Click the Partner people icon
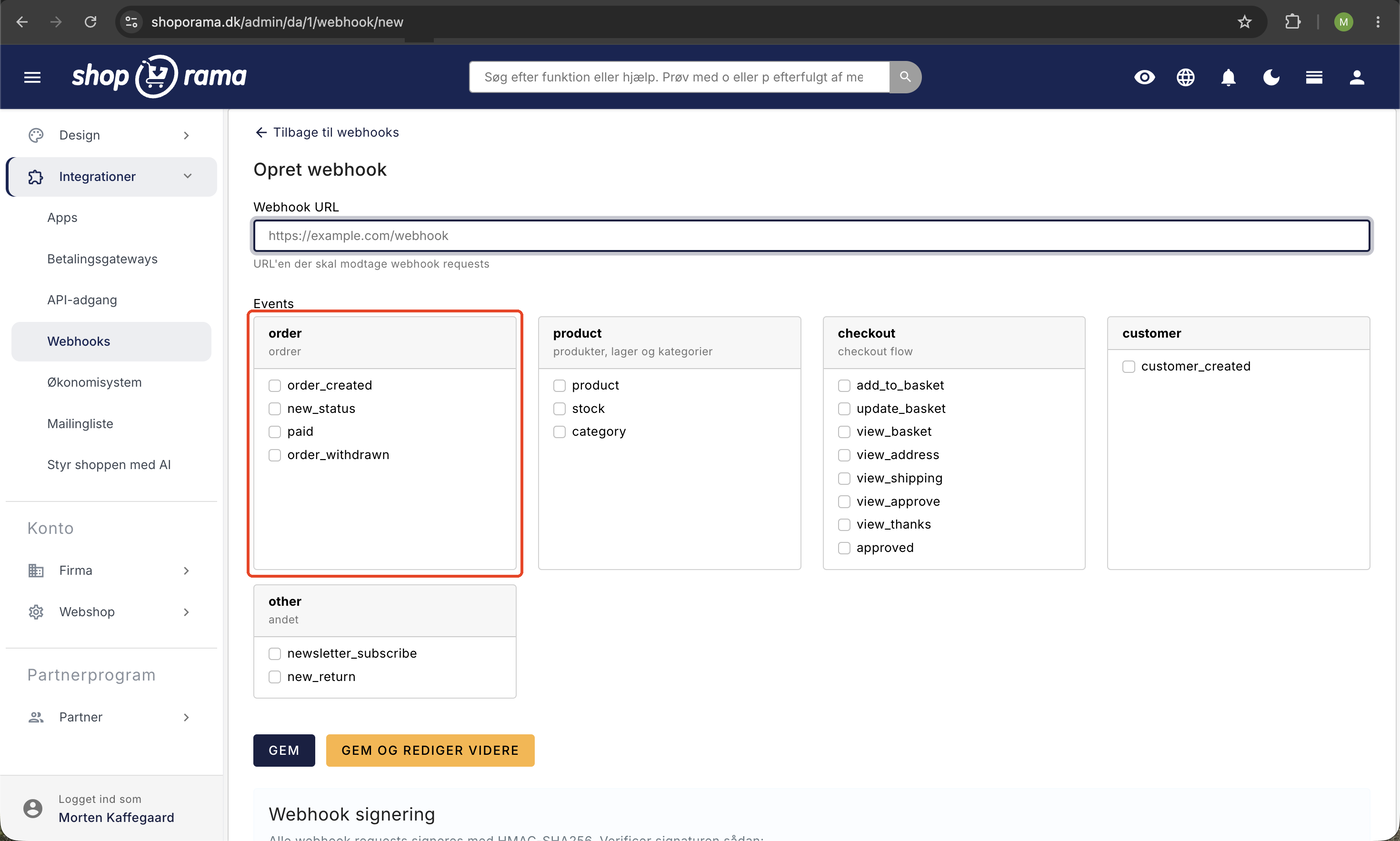The width and height of the screenshot is (1400, 841). (x=36, y=718)
